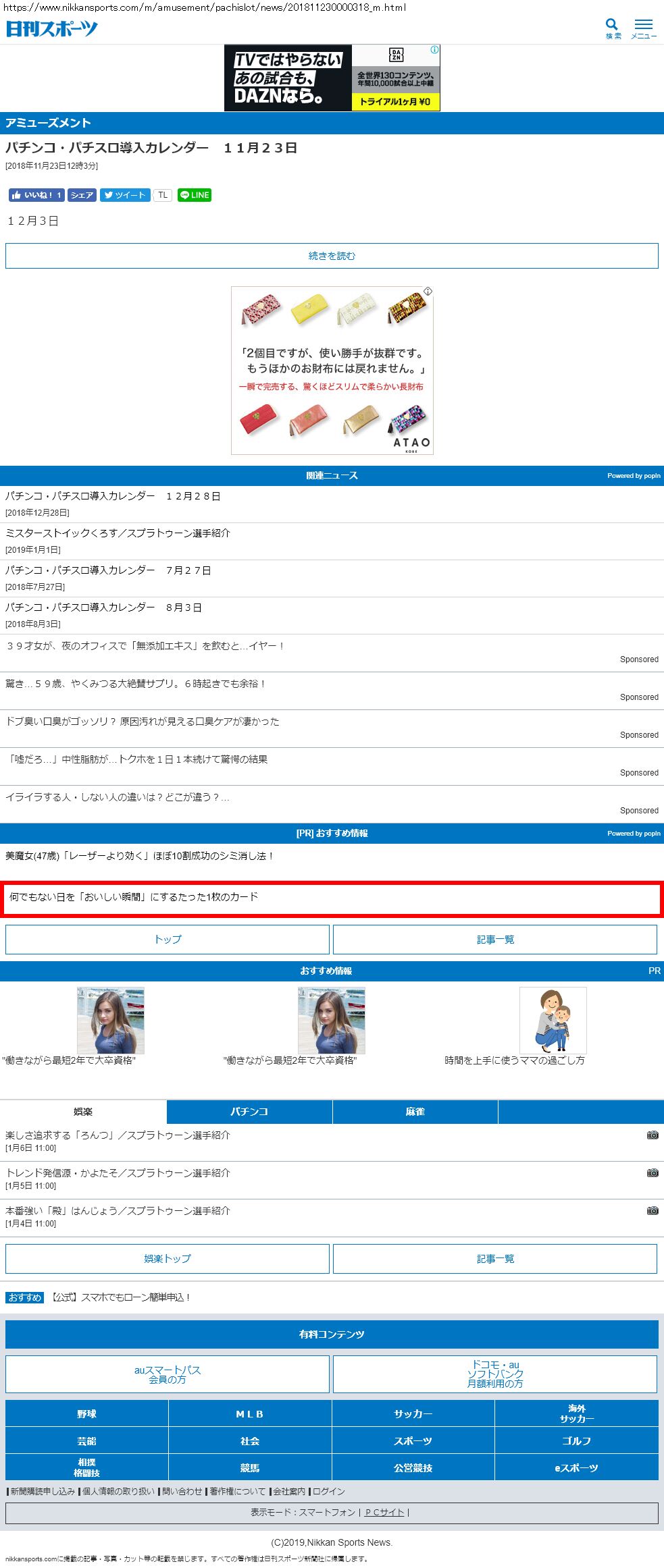The image size is (664, 1568).
Task: Expand article with 続きを読む button
Action: click(x=332, y=256)
